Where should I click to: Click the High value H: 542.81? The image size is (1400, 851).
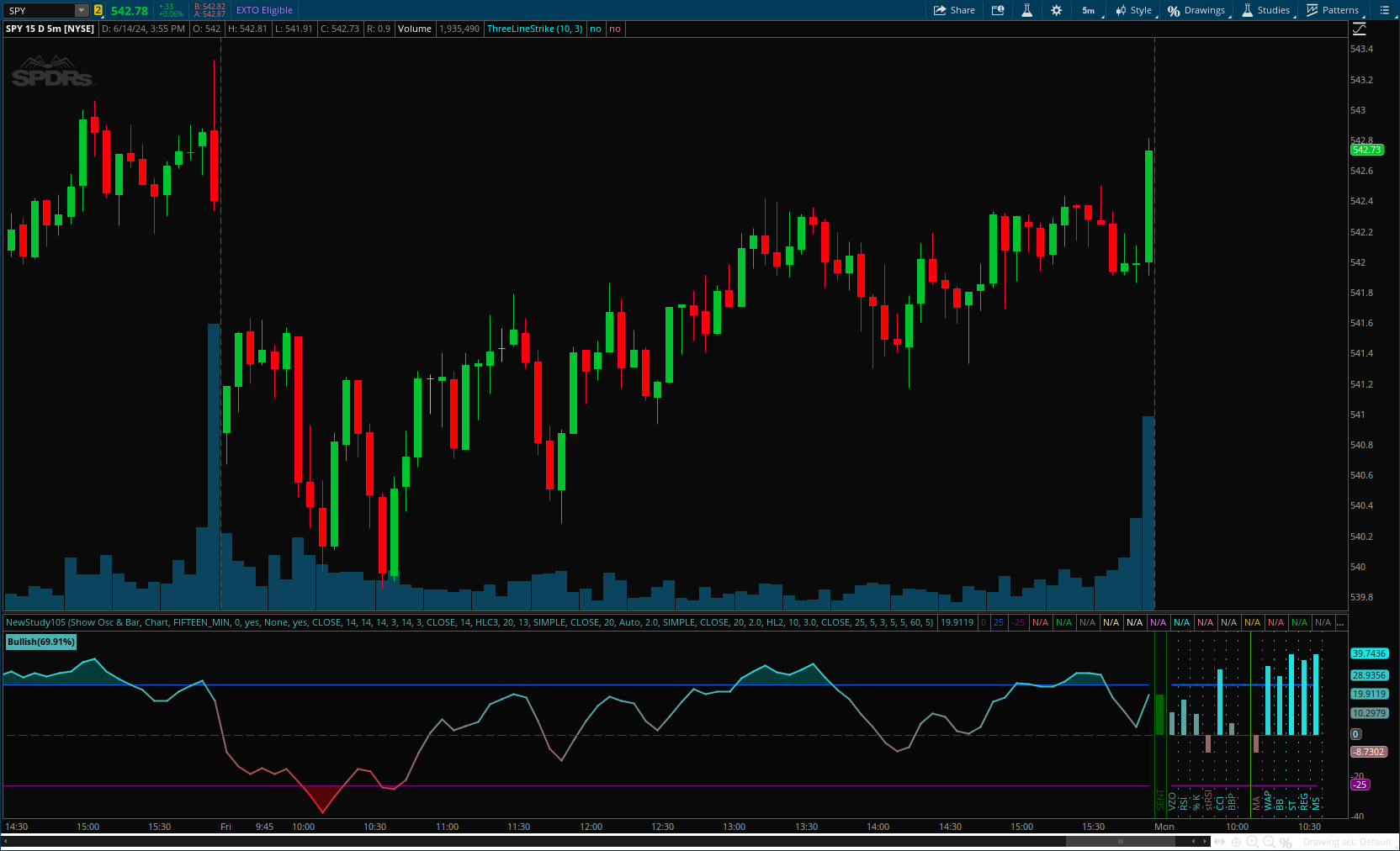(x=247, y=29)
